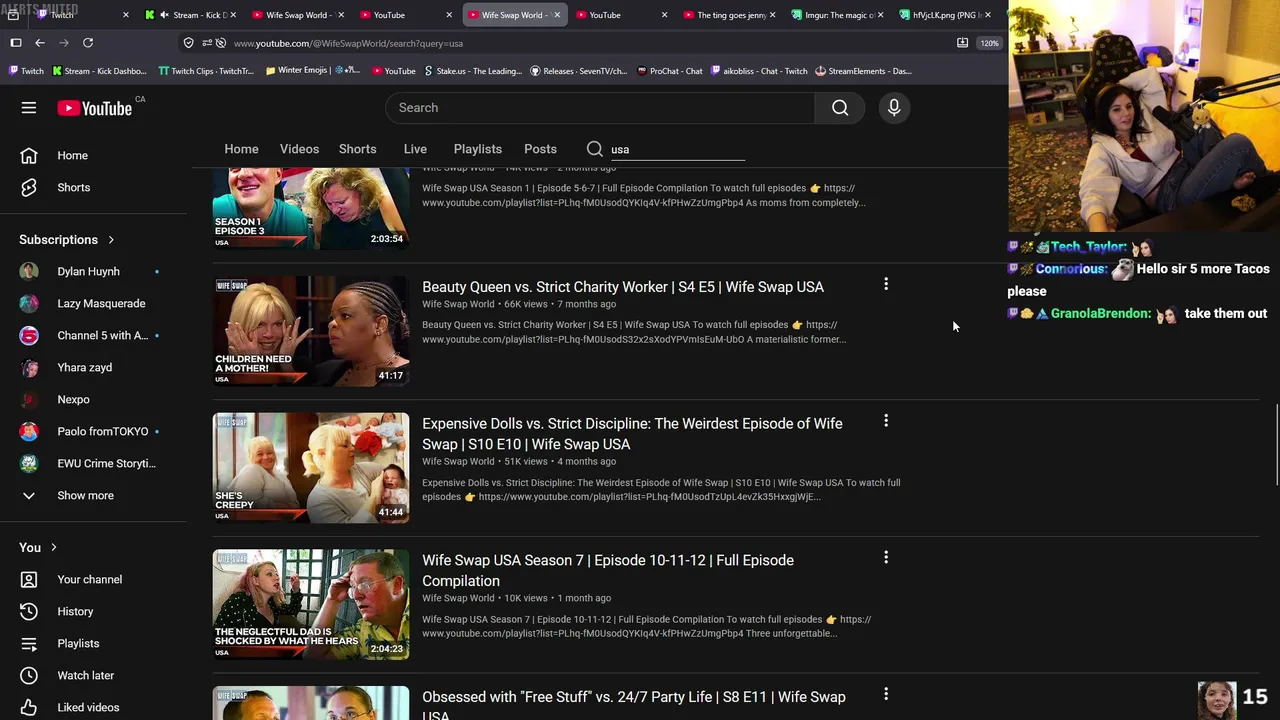The image size is (1280, 720).
Task: Expand the You section chevron
Action: [54, 548]
